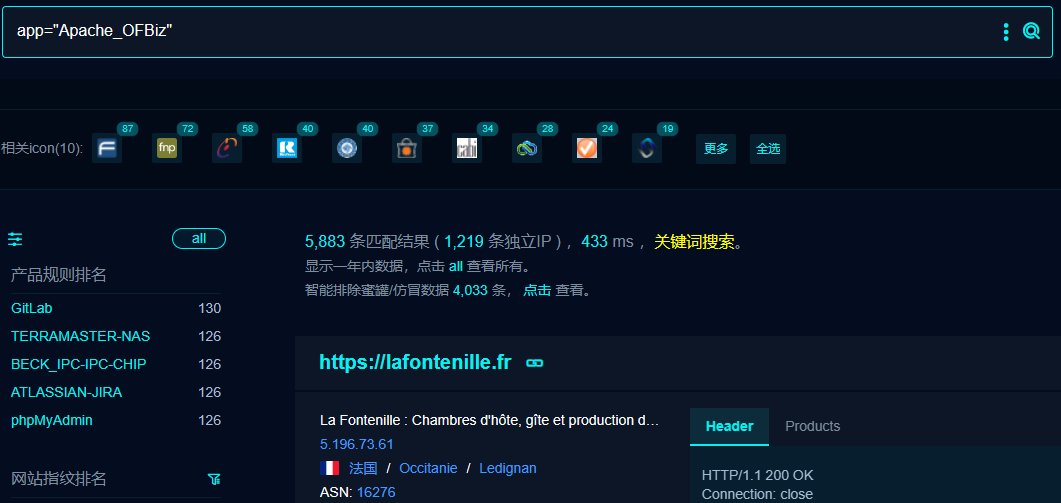Open the filter sliders icon
The width and height of the screenshot is (1061, 503).
(x=15, y=239)
